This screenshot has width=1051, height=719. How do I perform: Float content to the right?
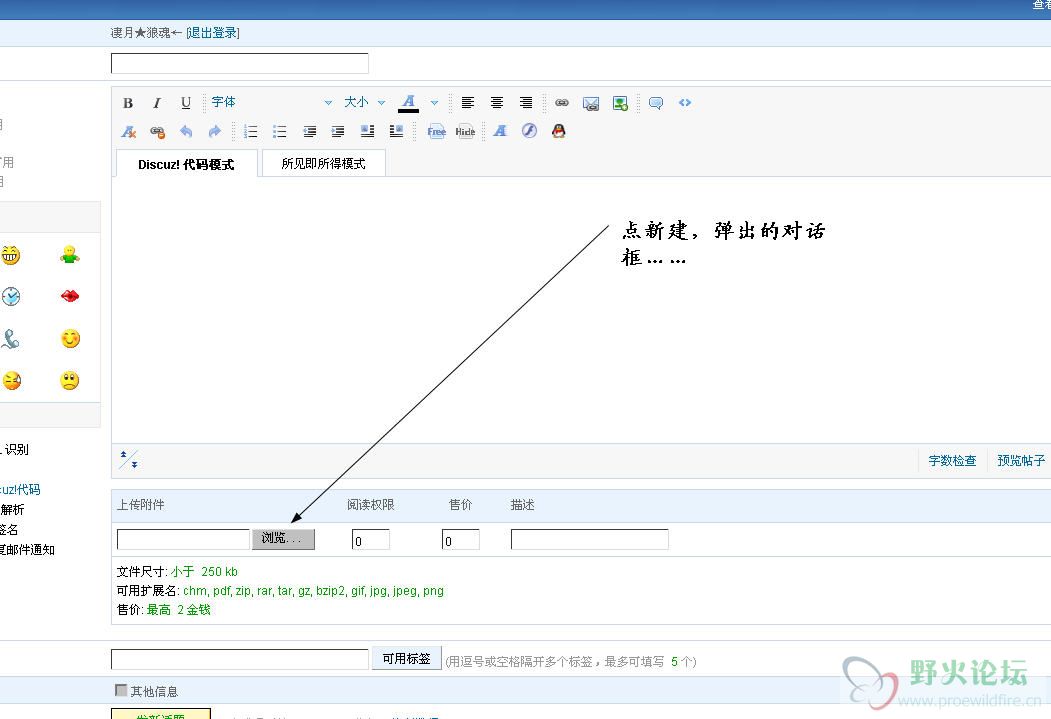pyautogui.click(x=396, y=131)
